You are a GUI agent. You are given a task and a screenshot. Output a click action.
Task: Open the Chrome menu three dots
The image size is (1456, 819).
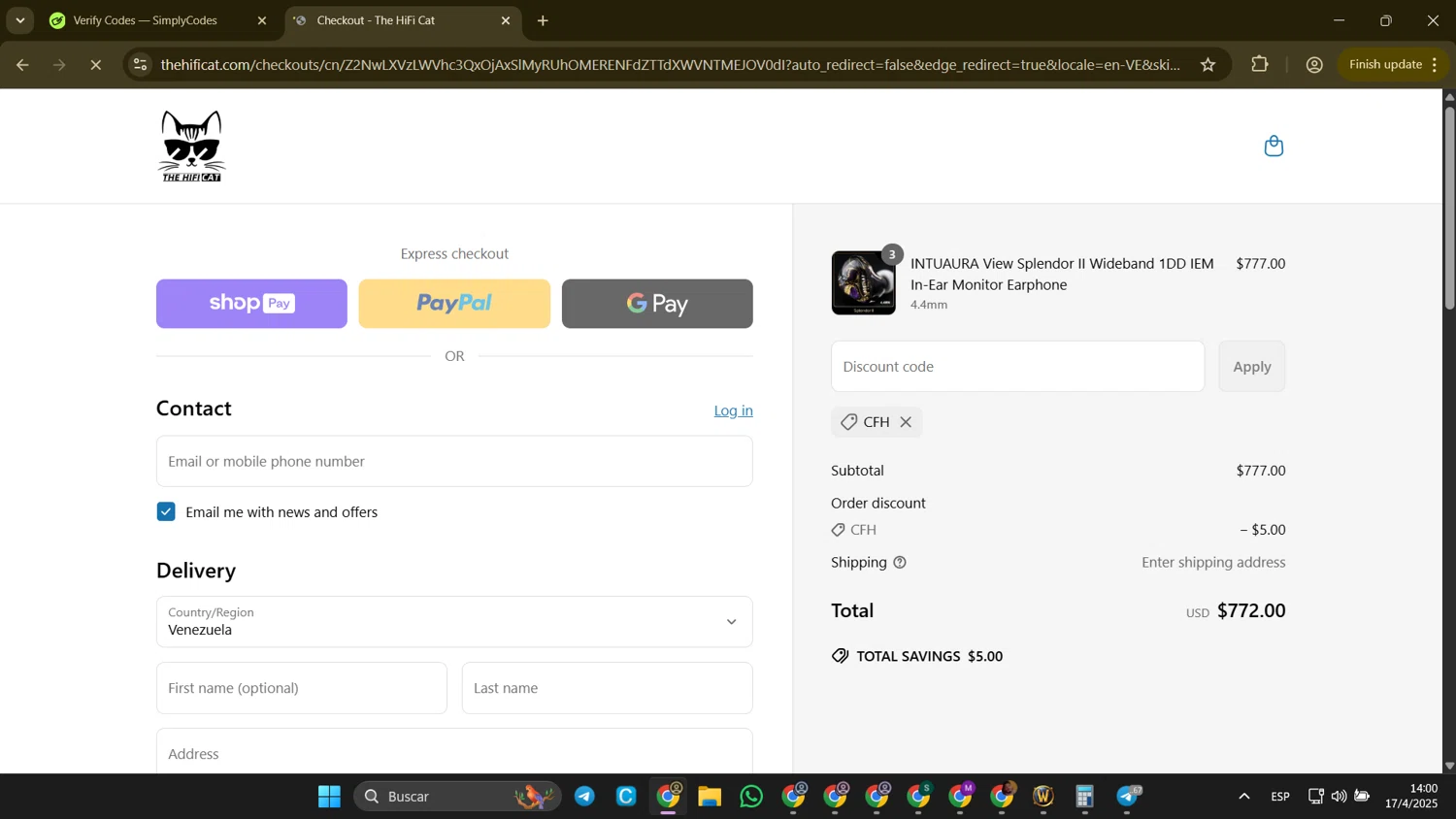tap(1435, 65)
